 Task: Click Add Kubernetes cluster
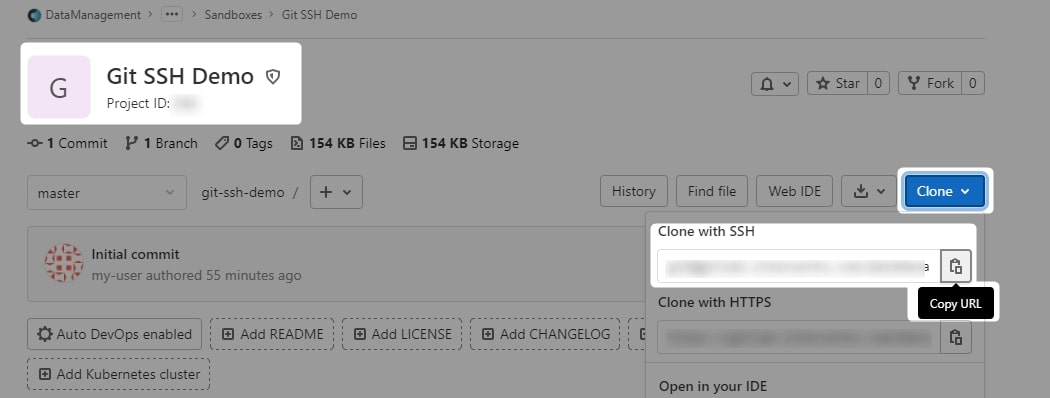[119, 375]
